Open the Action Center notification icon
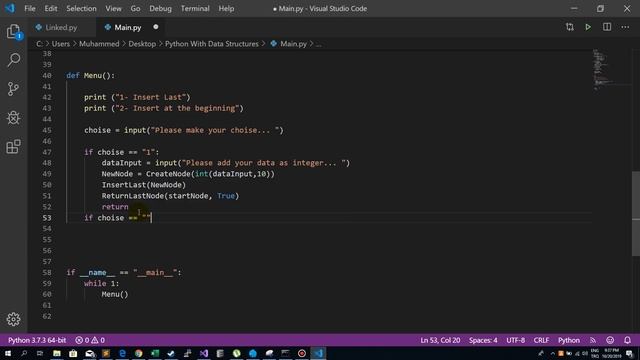 (629, 353)
